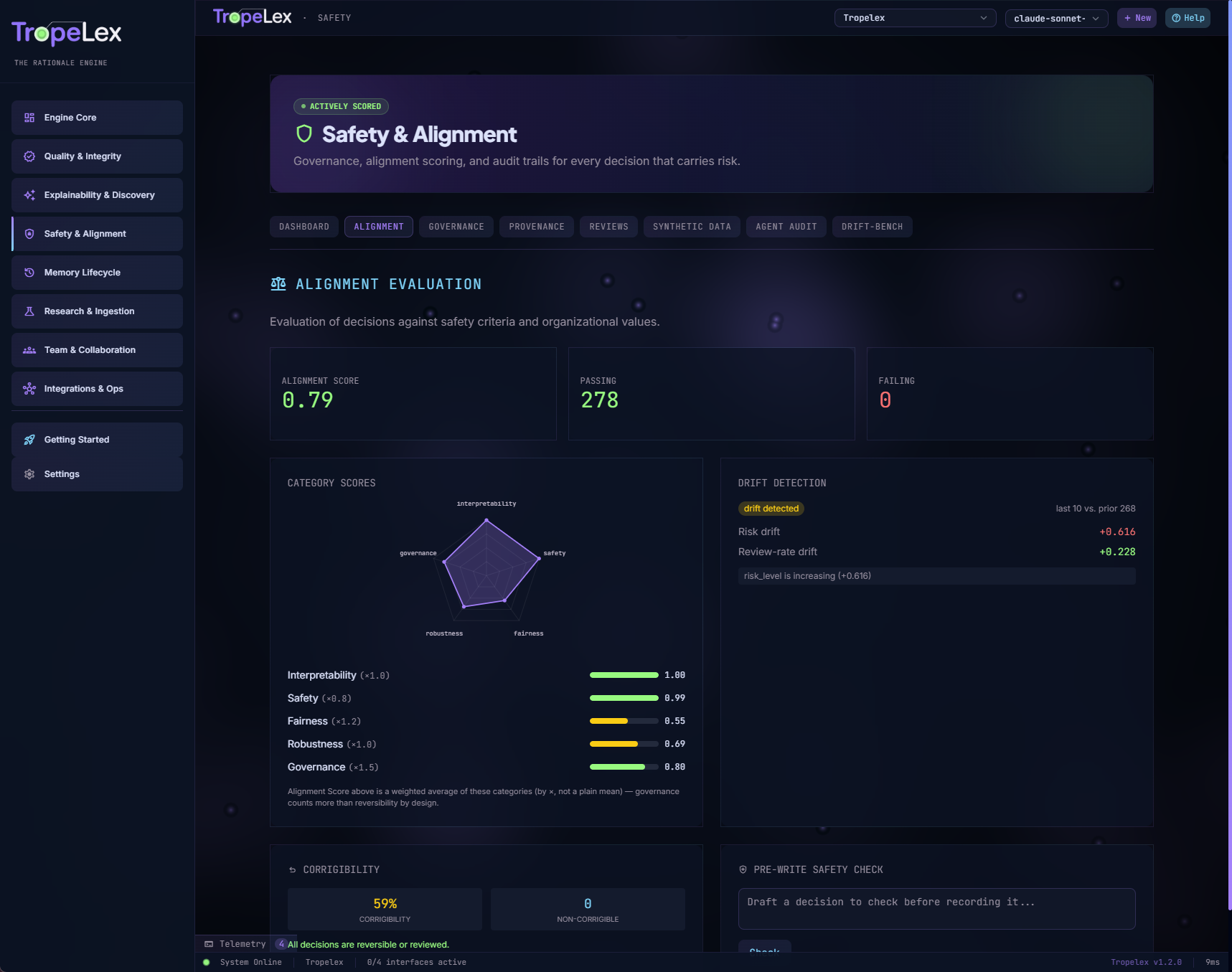The height and width of the screenshot is (972, 1232).
Task: Click the Corrigibility undo-arrow icon
Action: [292, 870]
